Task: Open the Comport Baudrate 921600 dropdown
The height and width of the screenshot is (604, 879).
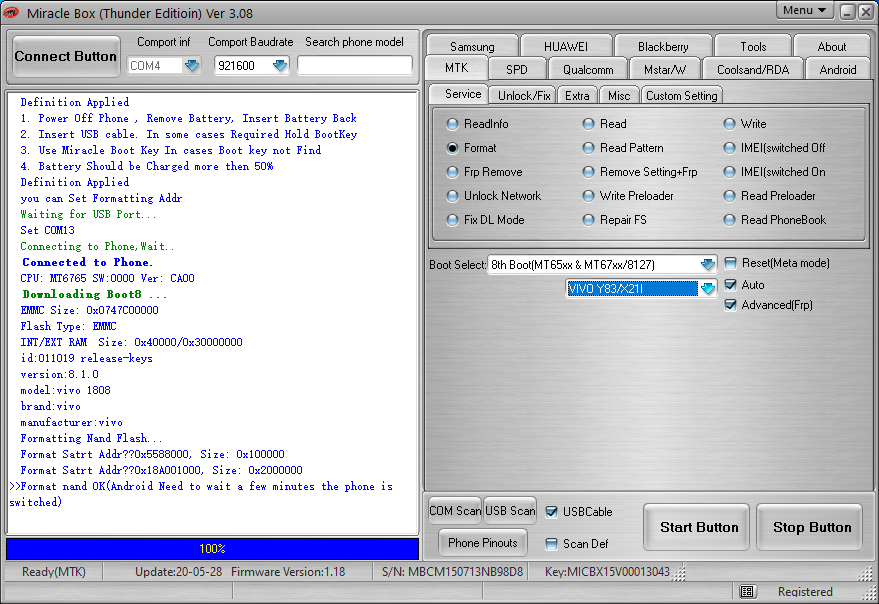Action: [280, 66]
